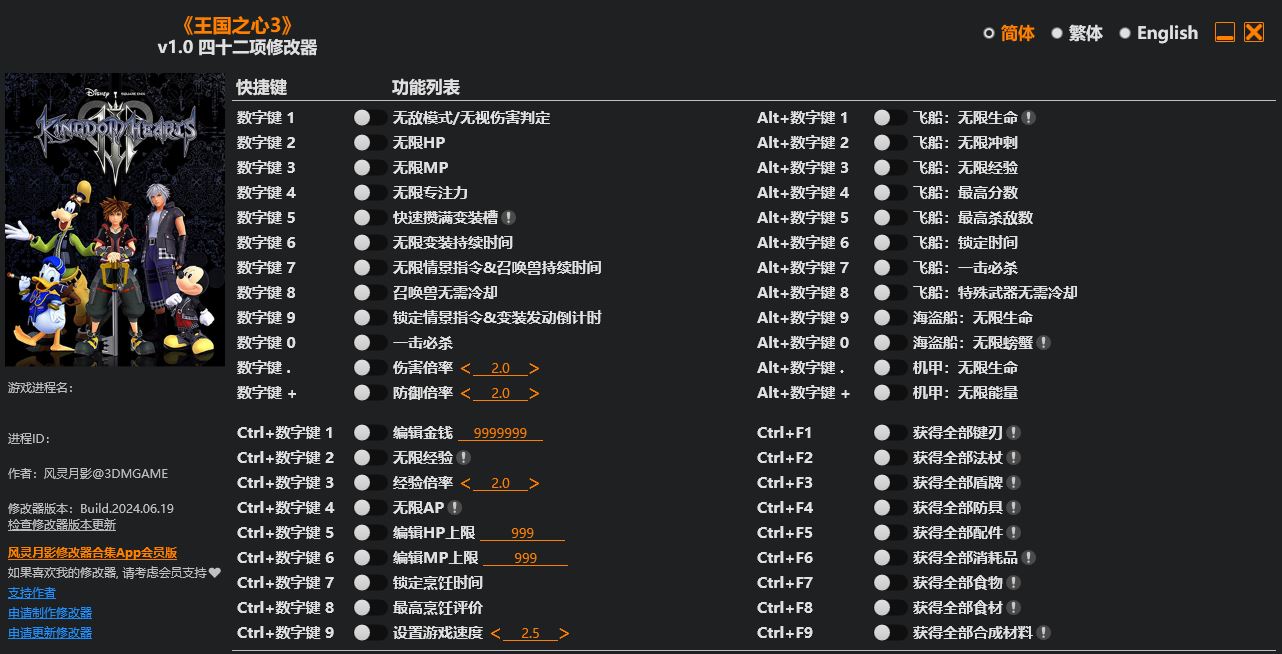Switch language to English
Screen dimensions: 1282x654
(x=1158, y=33)
